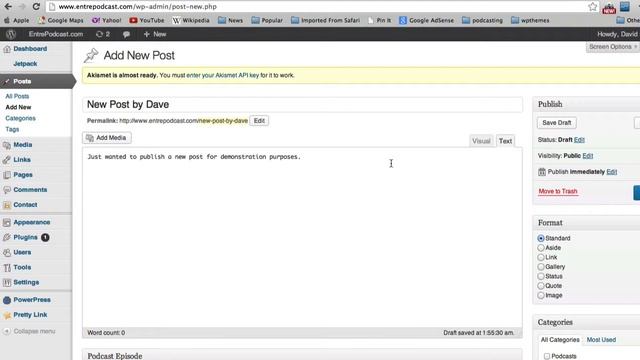The image size is (640, 360).
Task: Click the PowerPress sidebar icon
Action: coord(7,300)
